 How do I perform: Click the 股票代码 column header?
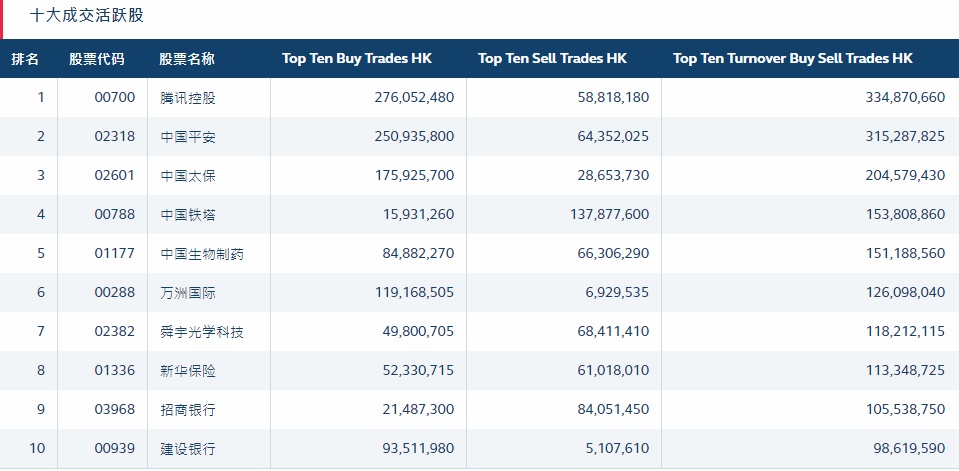(x=97, y=59)
